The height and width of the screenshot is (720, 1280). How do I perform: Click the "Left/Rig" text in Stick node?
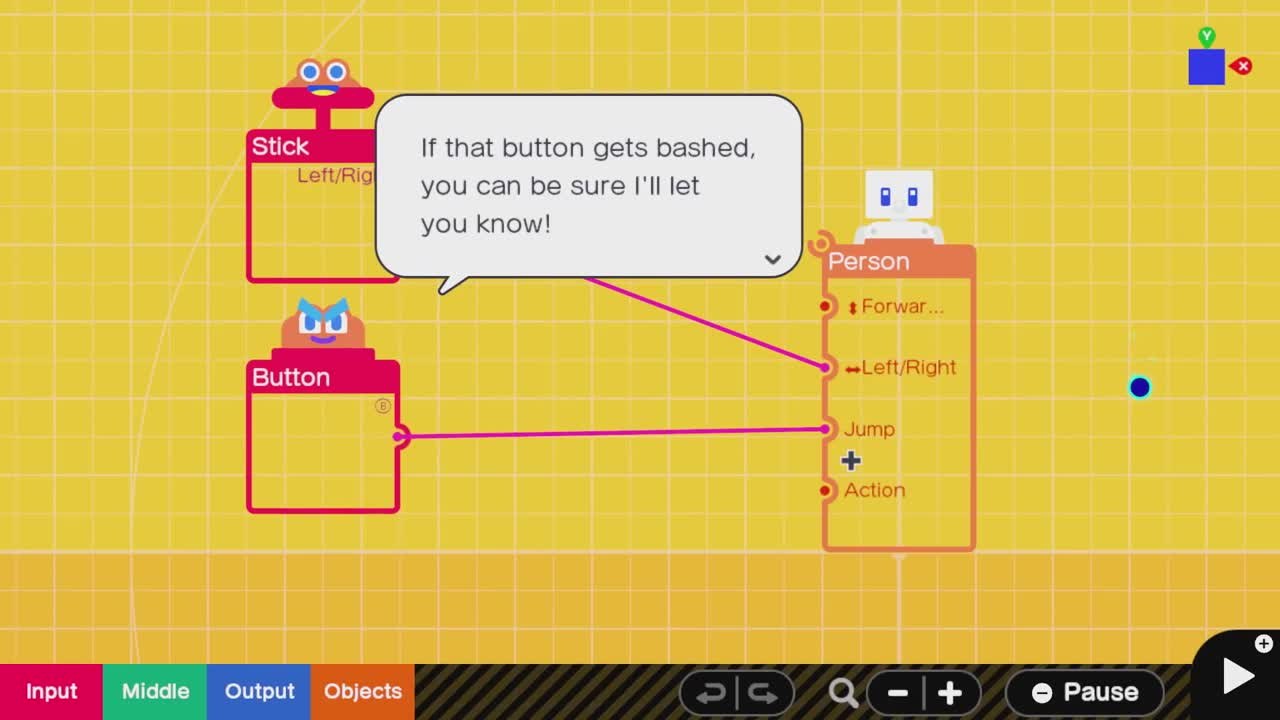(x=335, y=176)
